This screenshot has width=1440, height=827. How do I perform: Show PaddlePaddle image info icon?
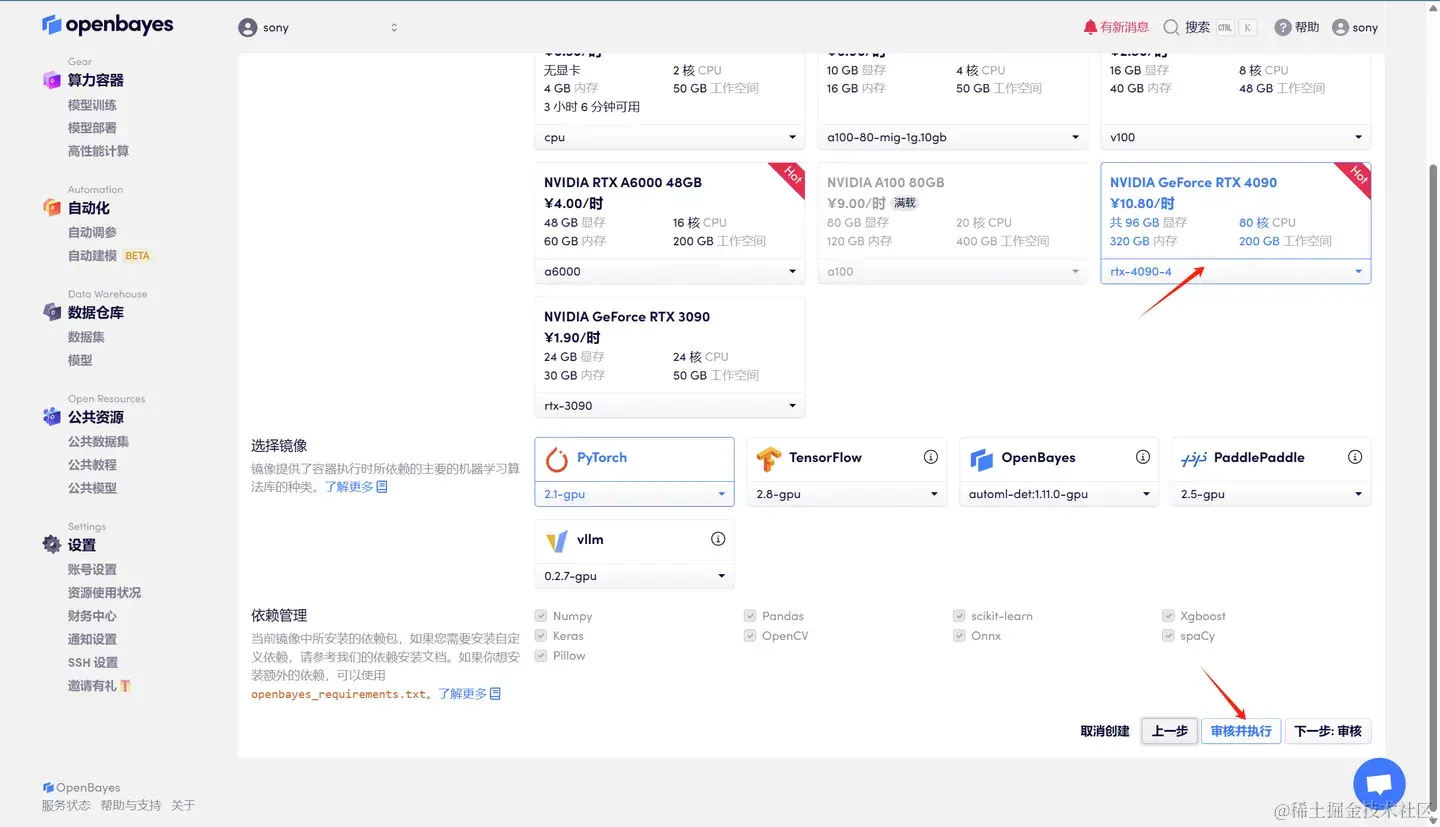click(x=1355, y=457)
